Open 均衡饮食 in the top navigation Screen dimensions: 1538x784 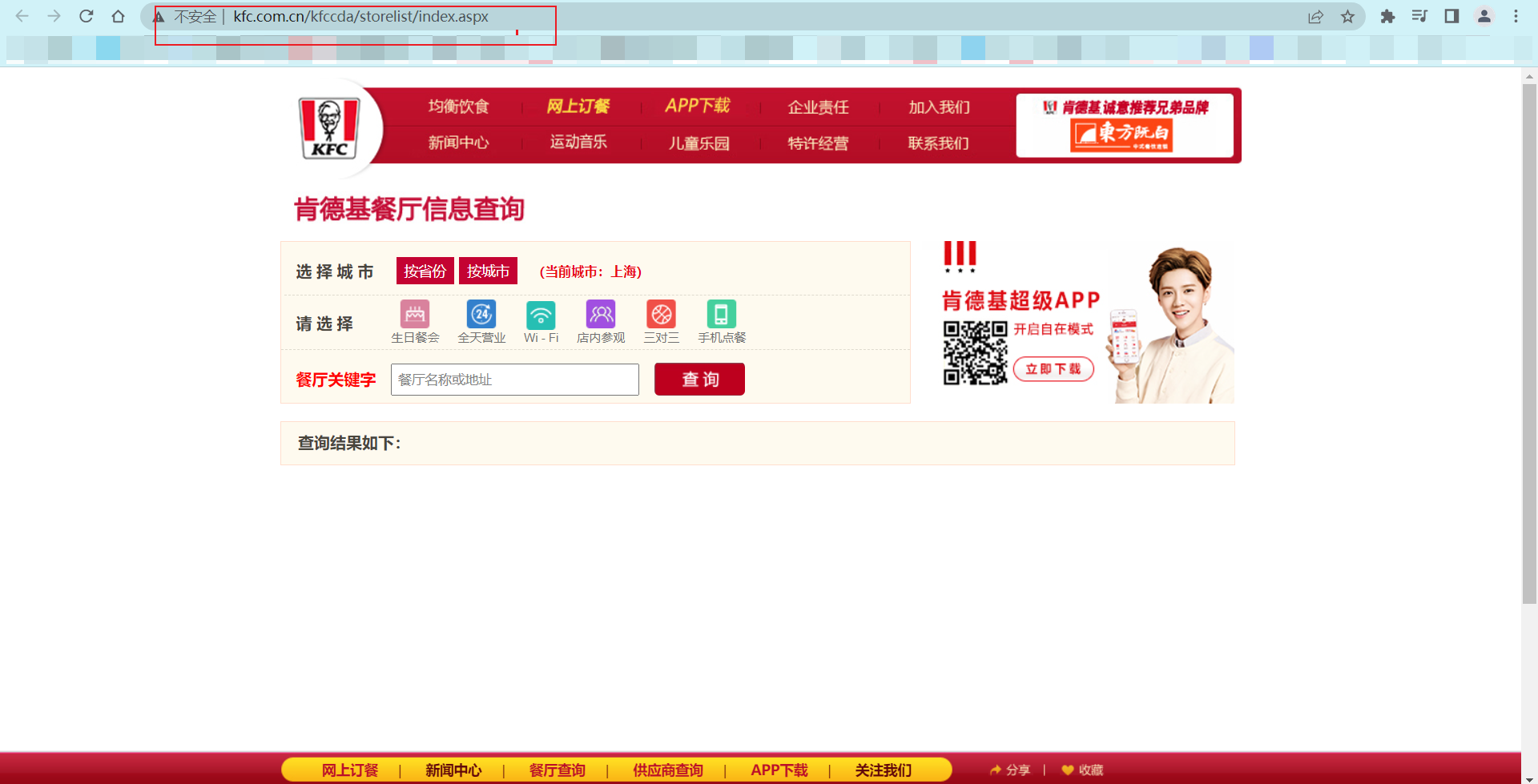[458, 107]
